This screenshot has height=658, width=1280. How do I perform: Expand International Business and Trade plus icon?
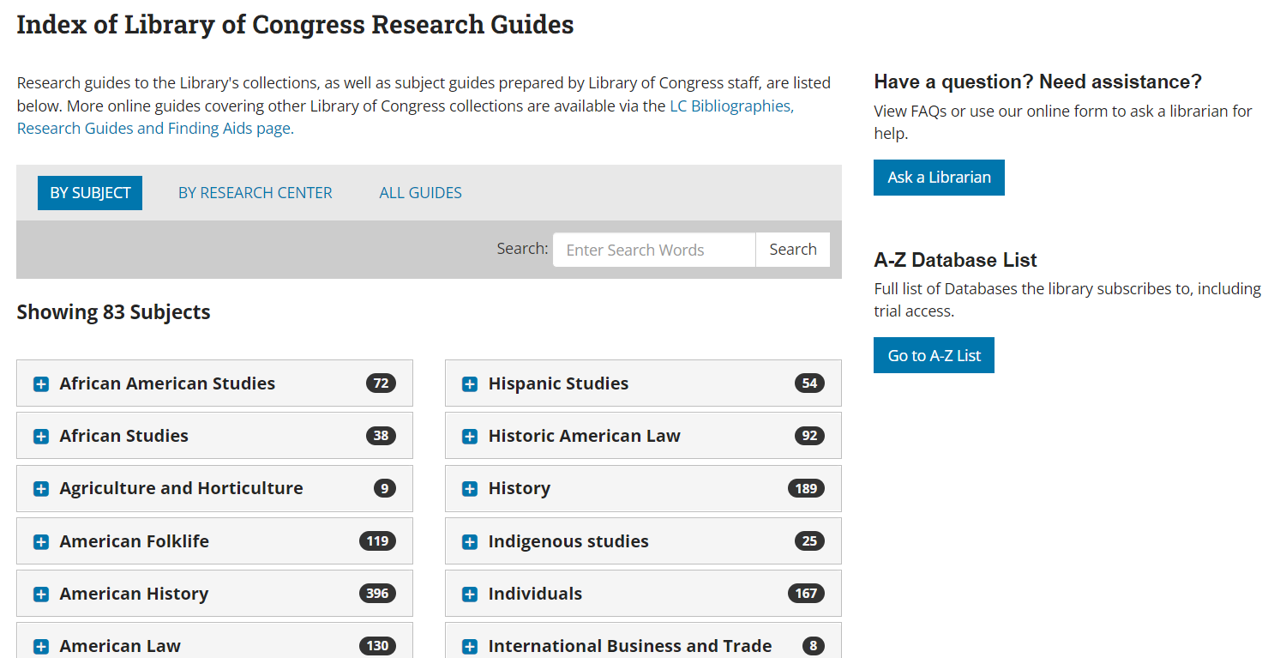pos(469,647)
